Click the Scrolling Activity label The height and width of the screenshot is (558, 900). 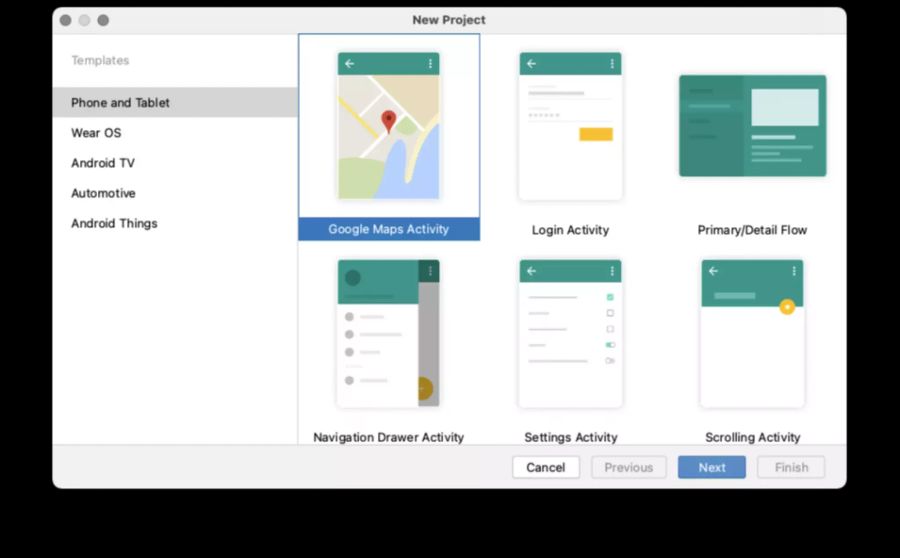pos(752,437)
